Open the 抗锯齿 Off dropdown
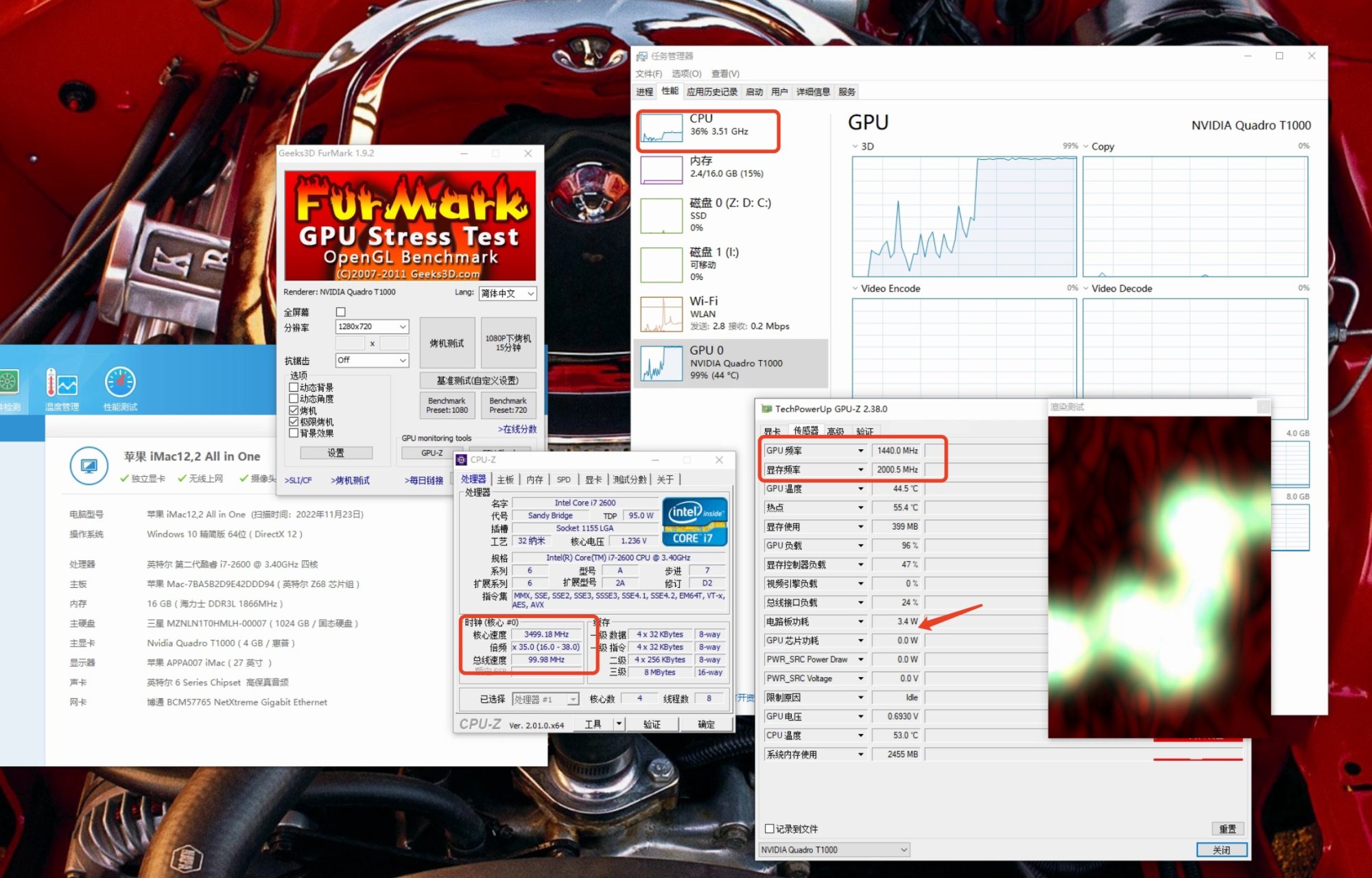 372,360
